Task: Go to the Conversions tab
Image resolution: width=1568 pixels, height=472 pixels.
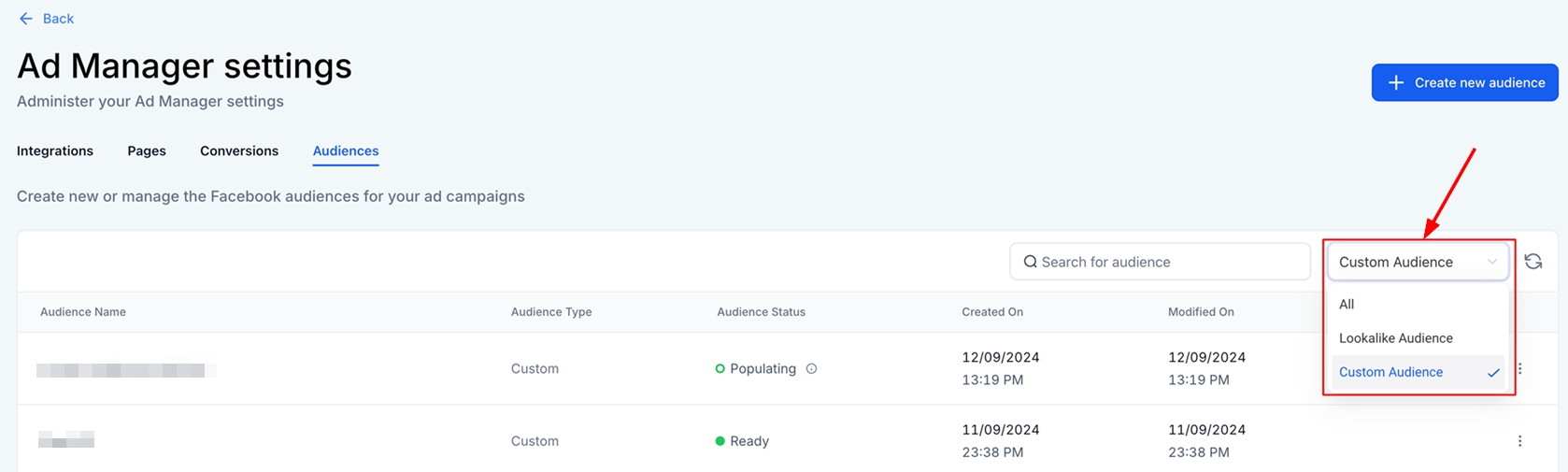Action: click(x=239, y=151)
